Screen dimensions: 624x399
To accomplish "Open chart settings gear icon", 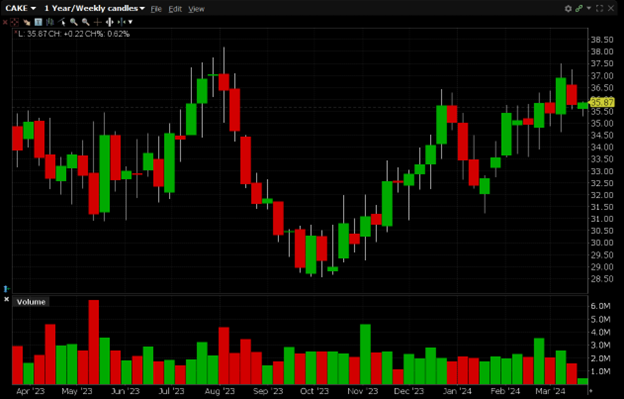I will 568,9.
